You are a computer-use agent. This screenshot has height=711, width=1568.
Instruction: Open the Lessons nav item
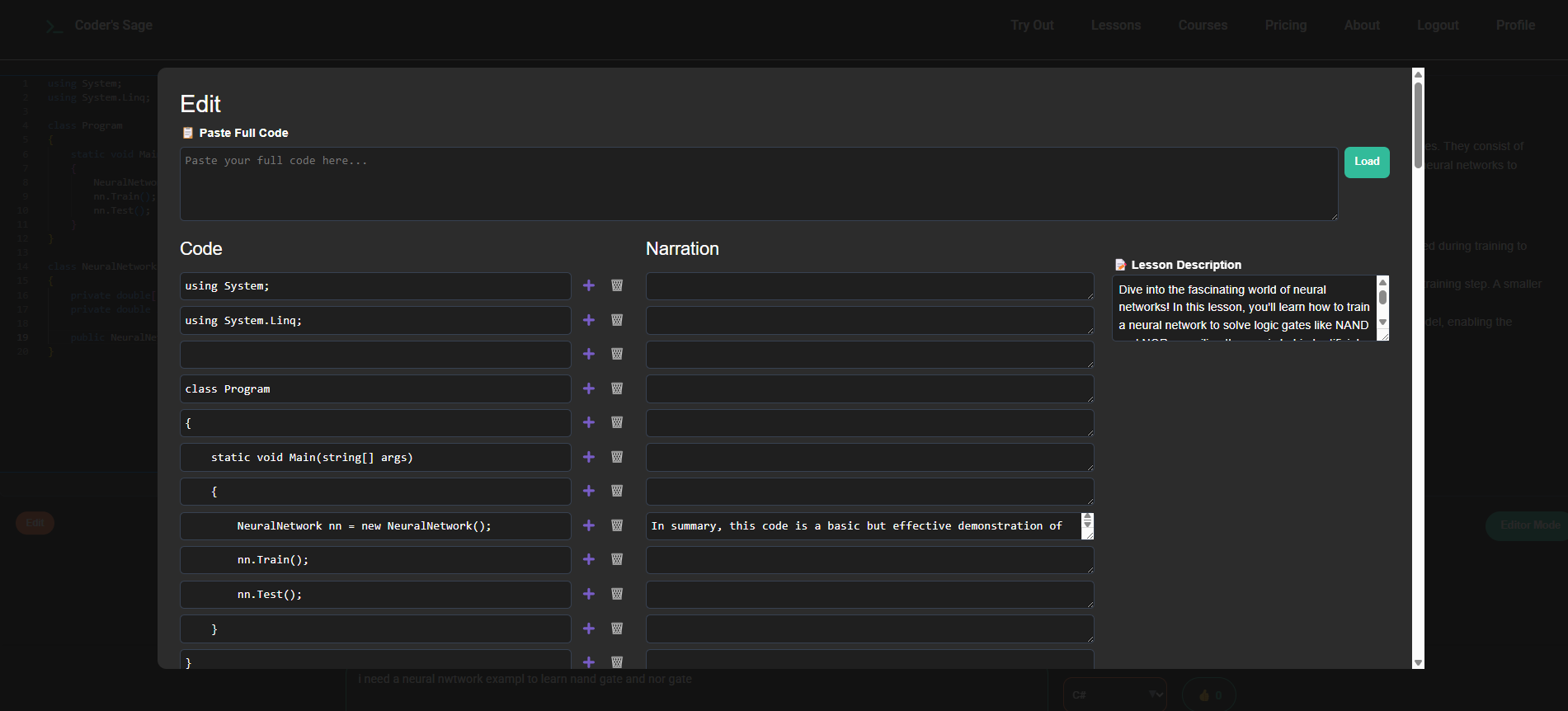tap(1116, 26)
